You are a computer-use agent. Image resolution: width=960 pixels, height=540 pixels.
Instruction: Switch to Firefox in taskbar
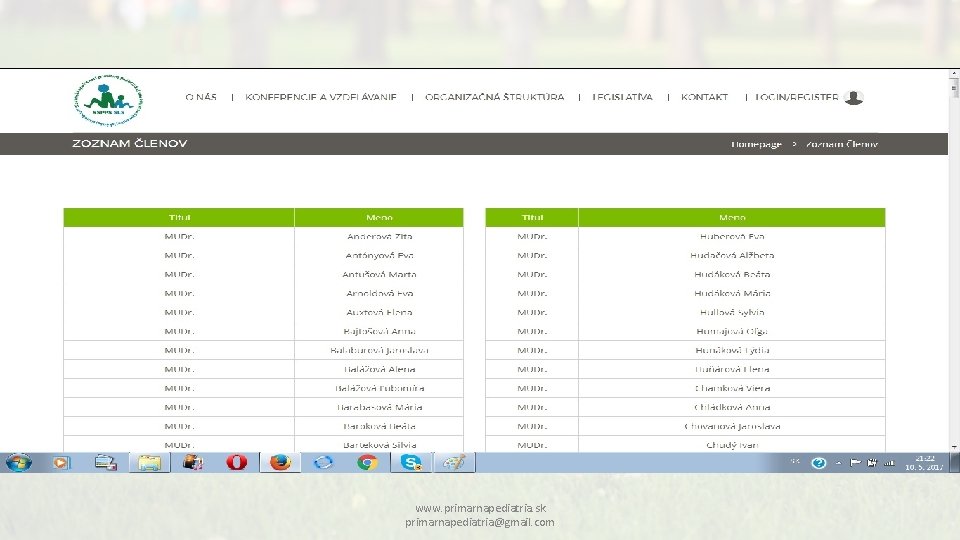(x=280, y=462)
